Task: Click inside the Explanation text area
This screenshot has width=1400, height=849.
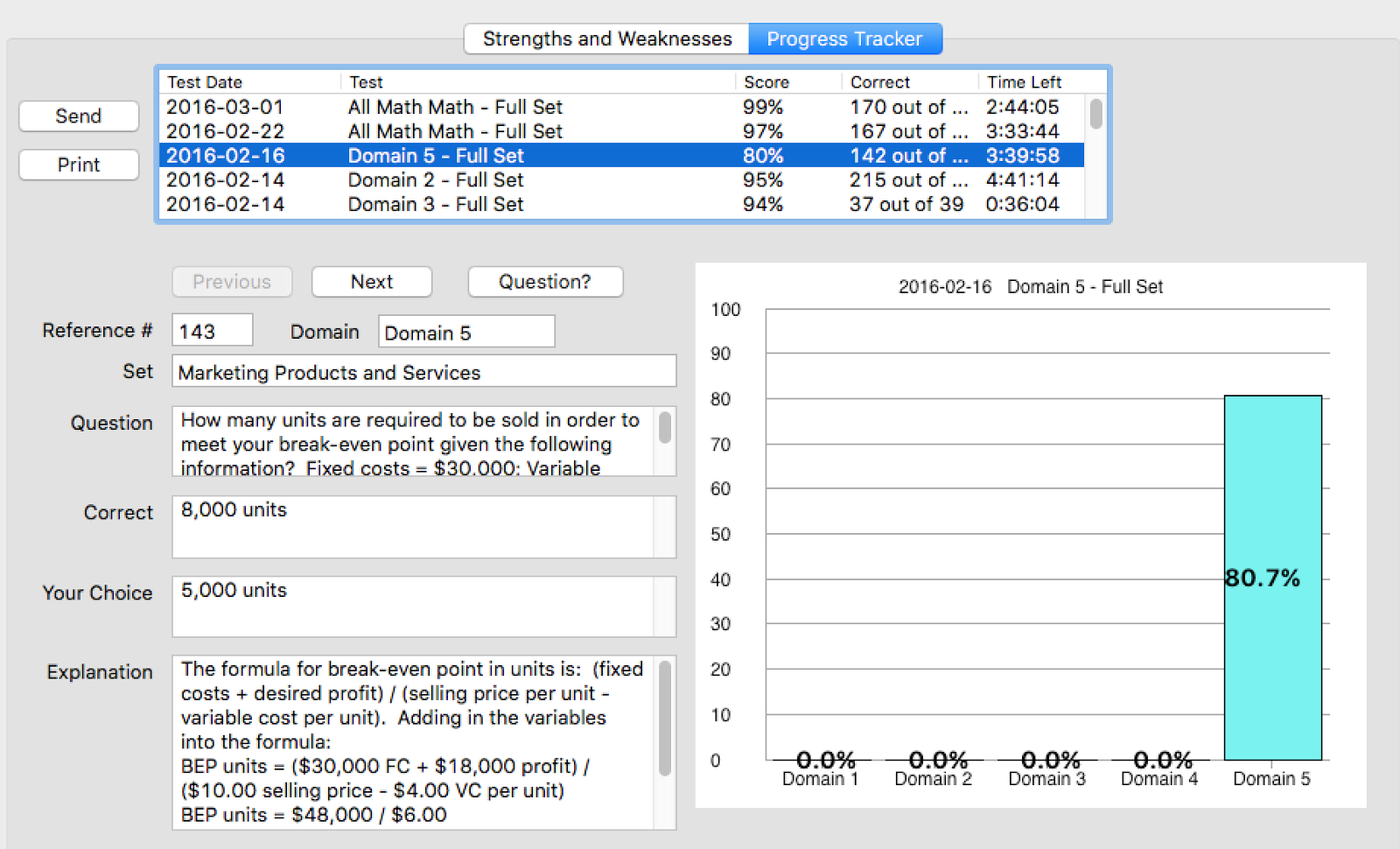Action: tap(411, 740)
